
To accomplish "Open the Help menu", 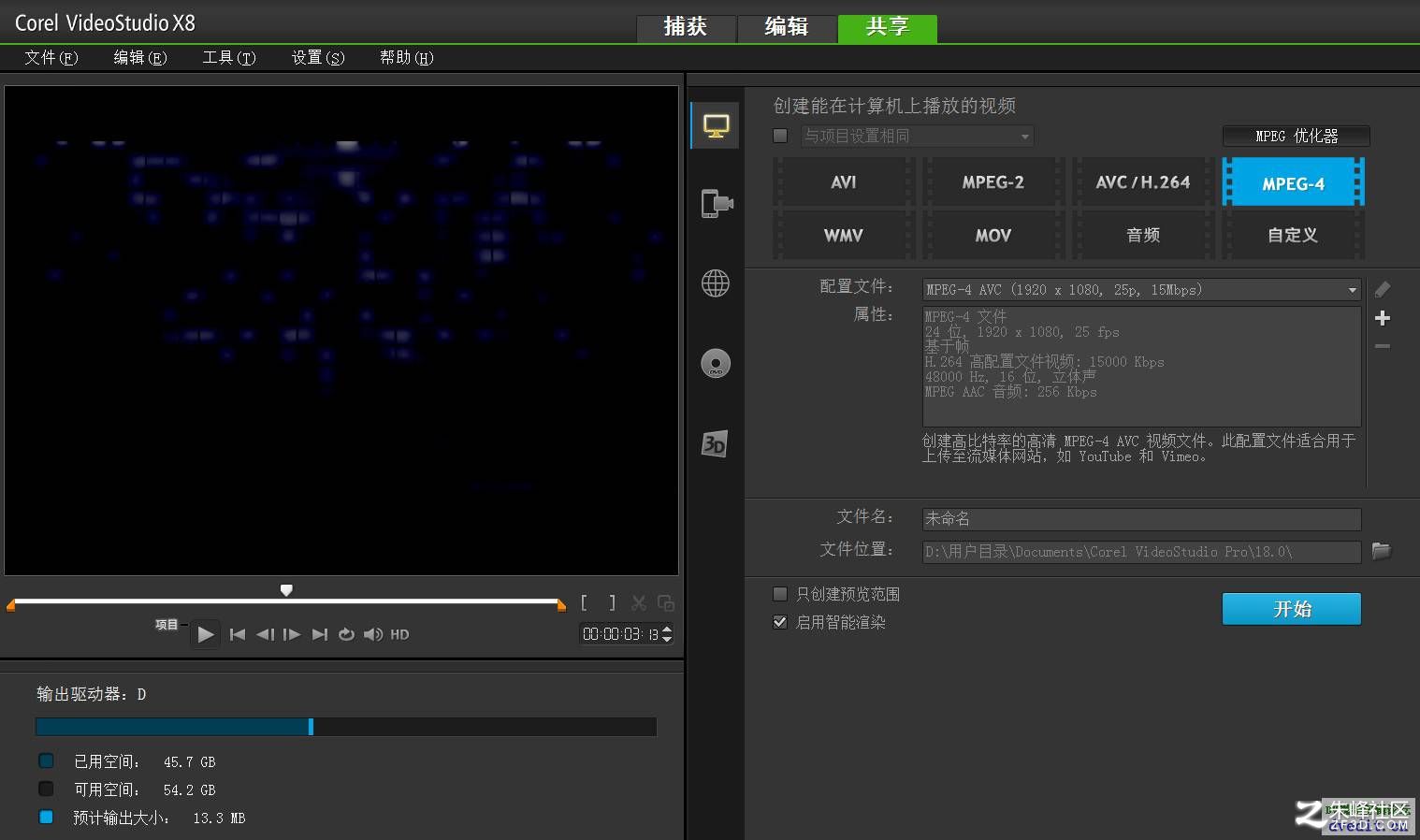I will tap(407, 58).
